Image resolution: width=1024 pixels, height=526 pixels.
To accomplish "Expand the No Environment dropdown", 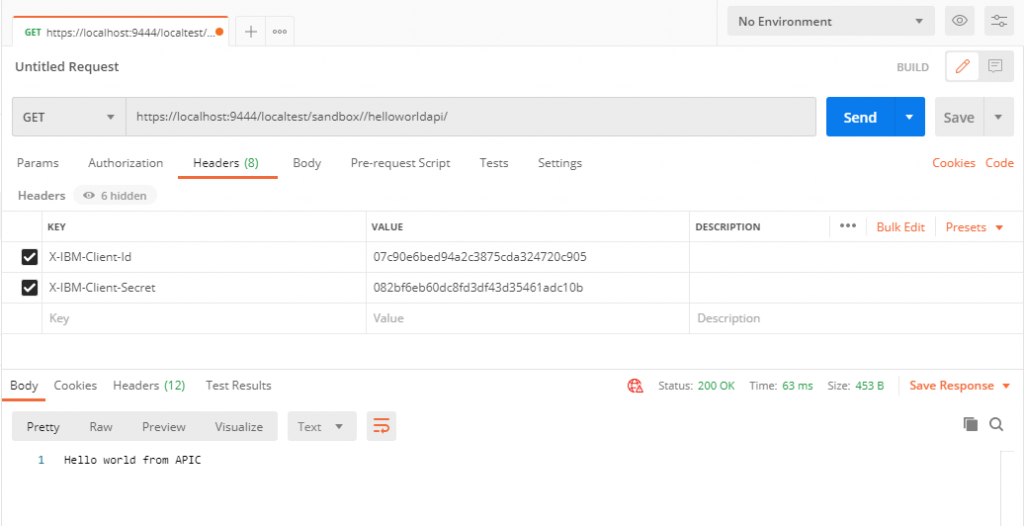I will tap(830, 21).
